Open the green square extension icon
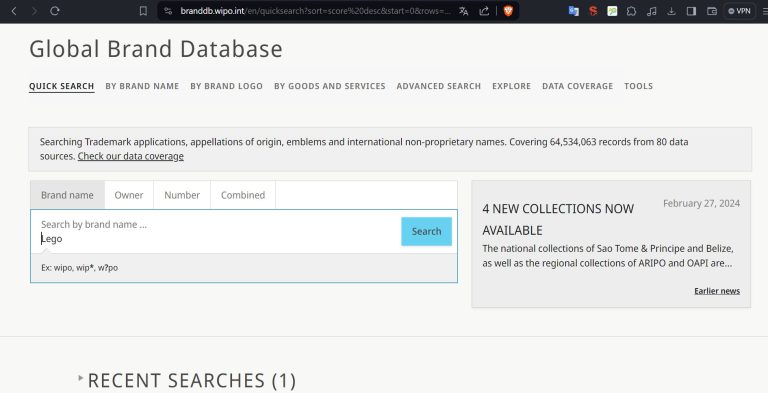Viewport: 768px width, 393px height. tap(612, 11)
